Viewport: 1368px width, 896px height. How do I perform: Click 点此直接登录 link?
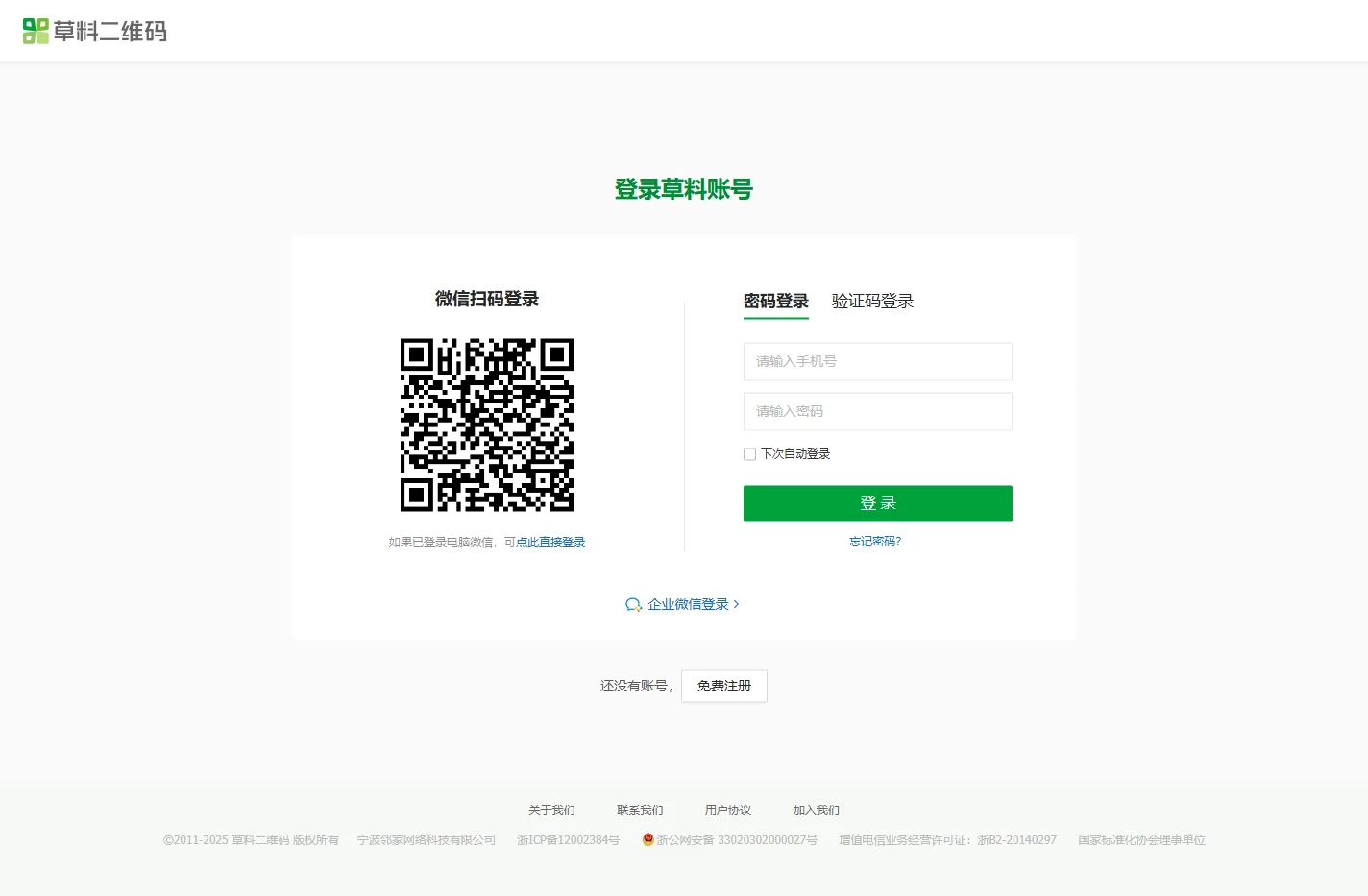550,543
